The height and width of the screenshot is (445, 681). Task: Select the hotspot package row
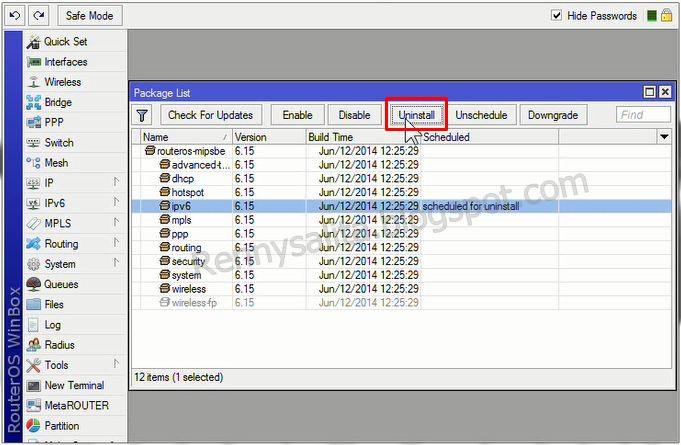point(402,192)
